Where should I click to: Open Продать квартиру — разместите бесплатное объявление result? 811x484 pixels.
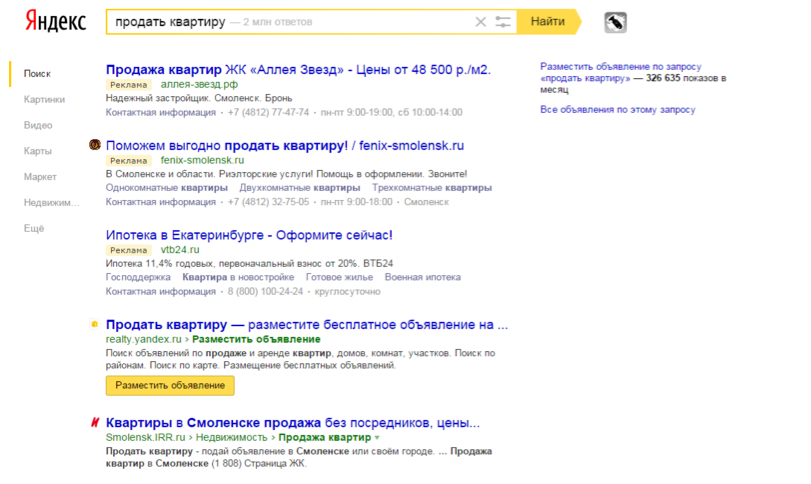pyautogui.click(x=307, y=325)
